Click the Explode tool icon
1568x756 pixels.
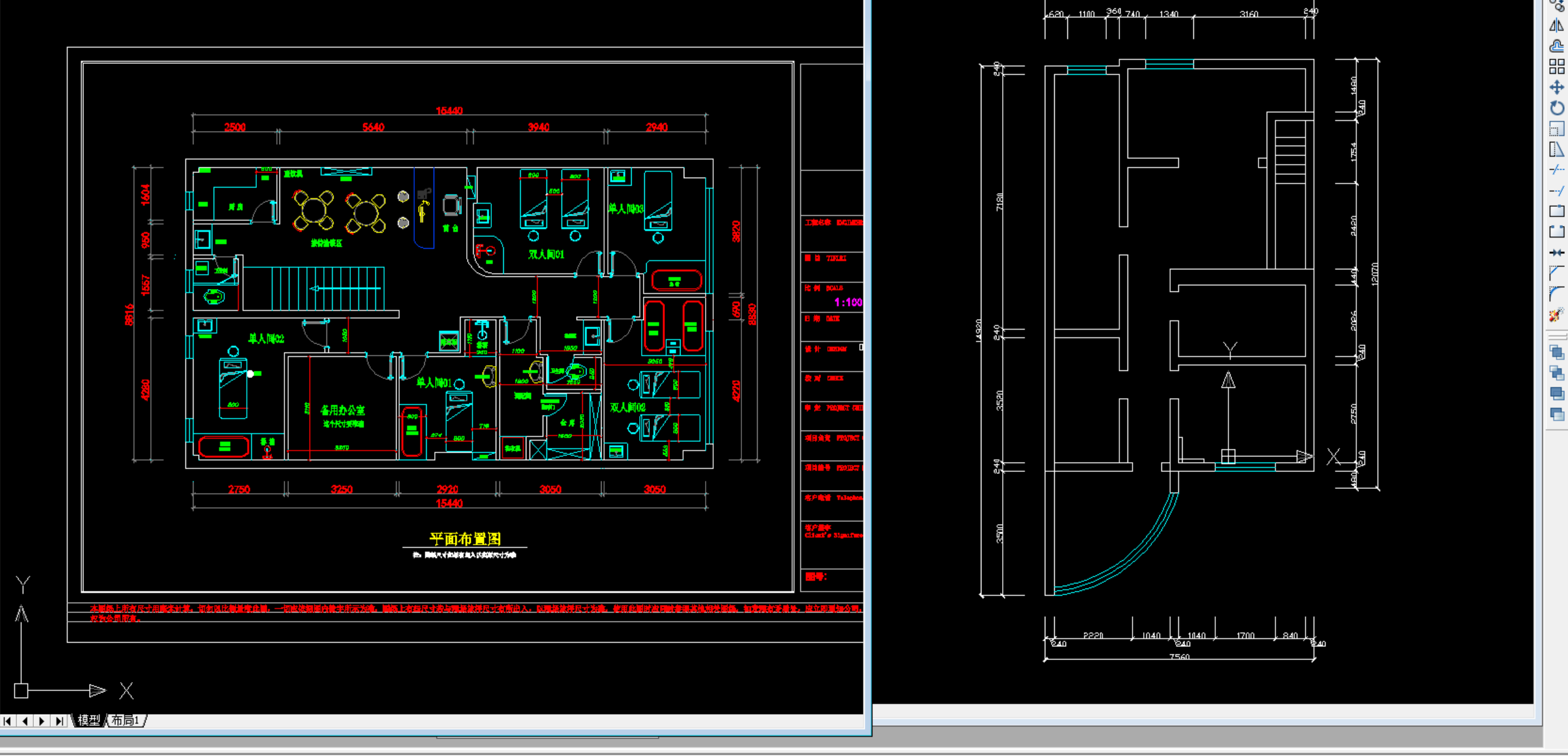tap(1556, 315)
